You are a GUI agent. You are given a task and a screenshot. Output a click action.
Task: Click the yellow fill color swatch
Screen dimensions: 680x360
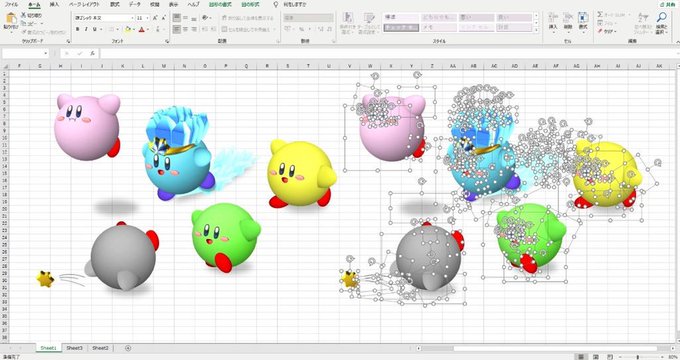(128, 29)
